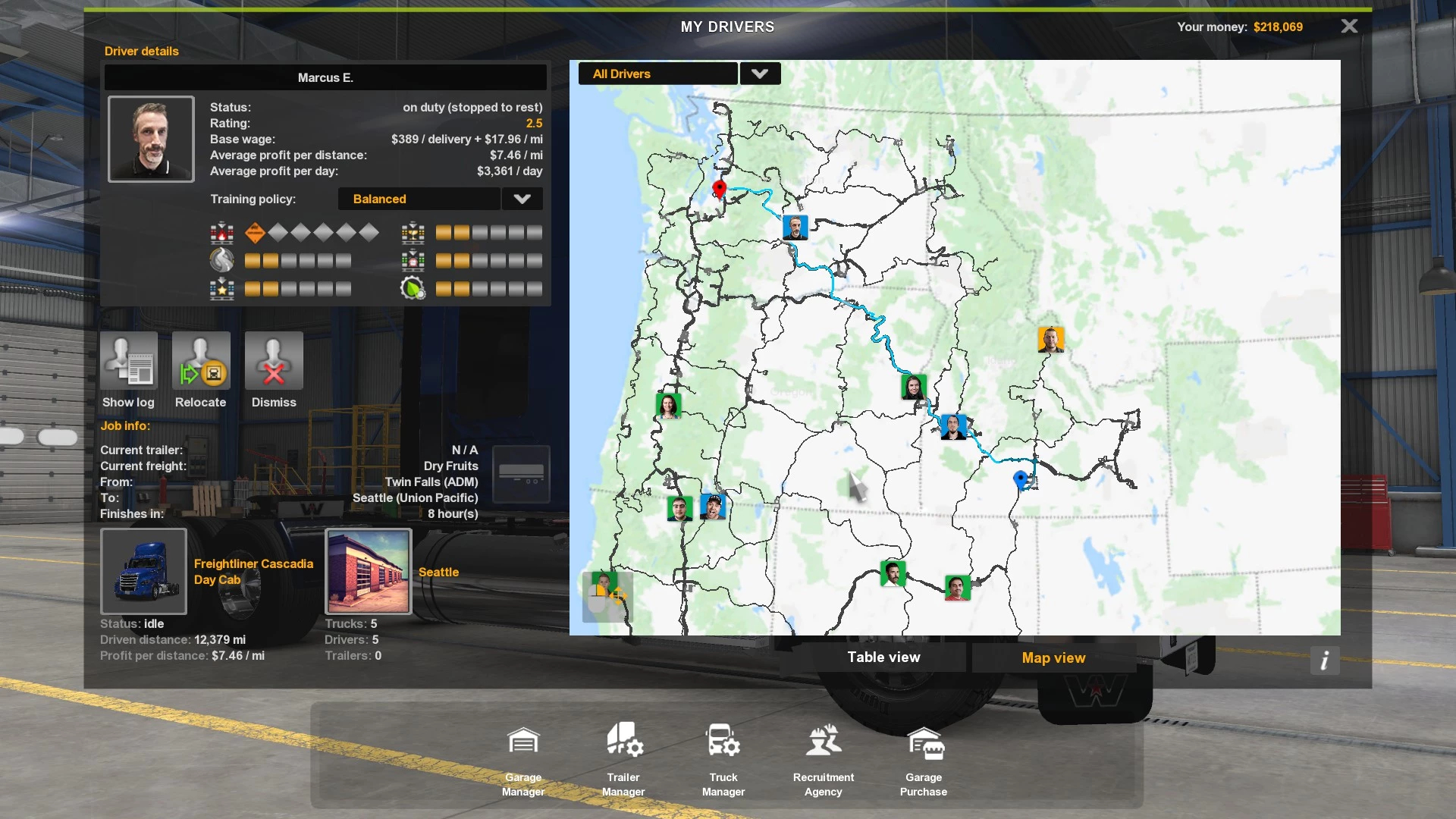Click the info icon below the map
Image resolution: width=1456 pixels, height=819 pixels.
click(x=1324, y=661)
